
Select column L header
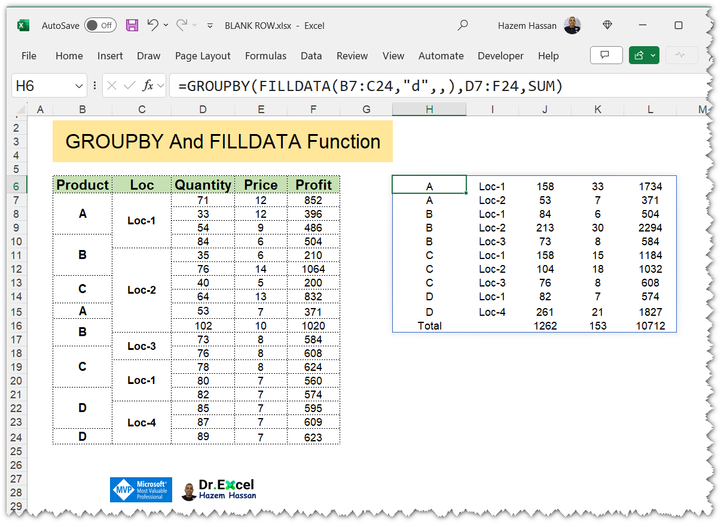click(650, 109)
